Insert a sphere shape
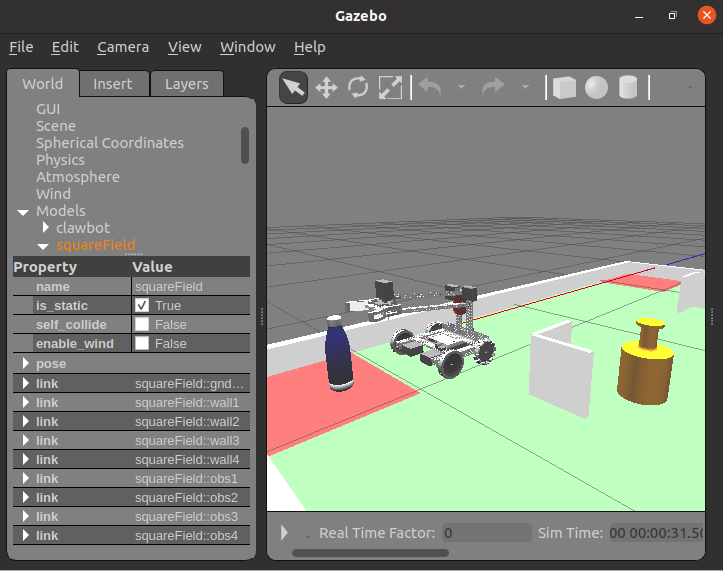This screenshot has width=723, height=571. pyautogui.click(x=597, y=88)
